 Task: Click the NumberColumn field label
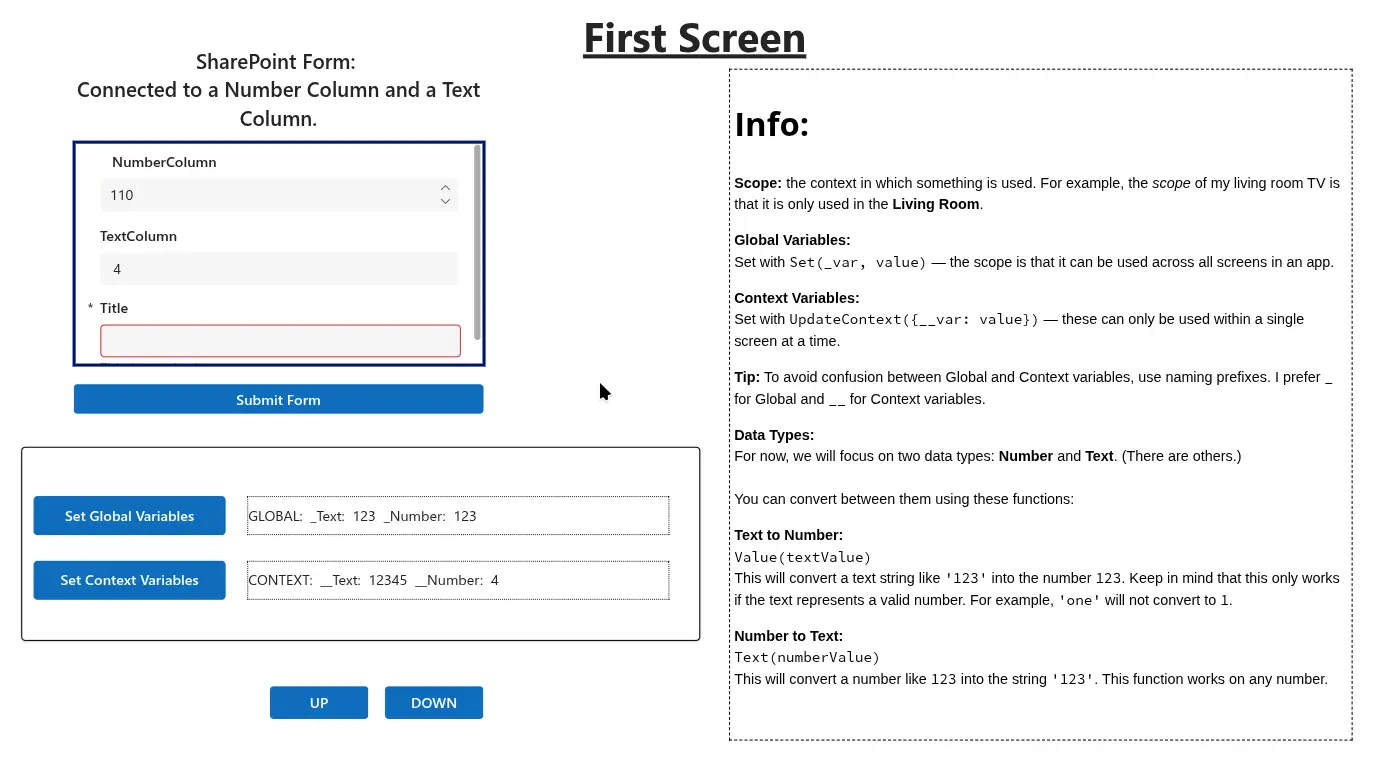coord(164,162)
